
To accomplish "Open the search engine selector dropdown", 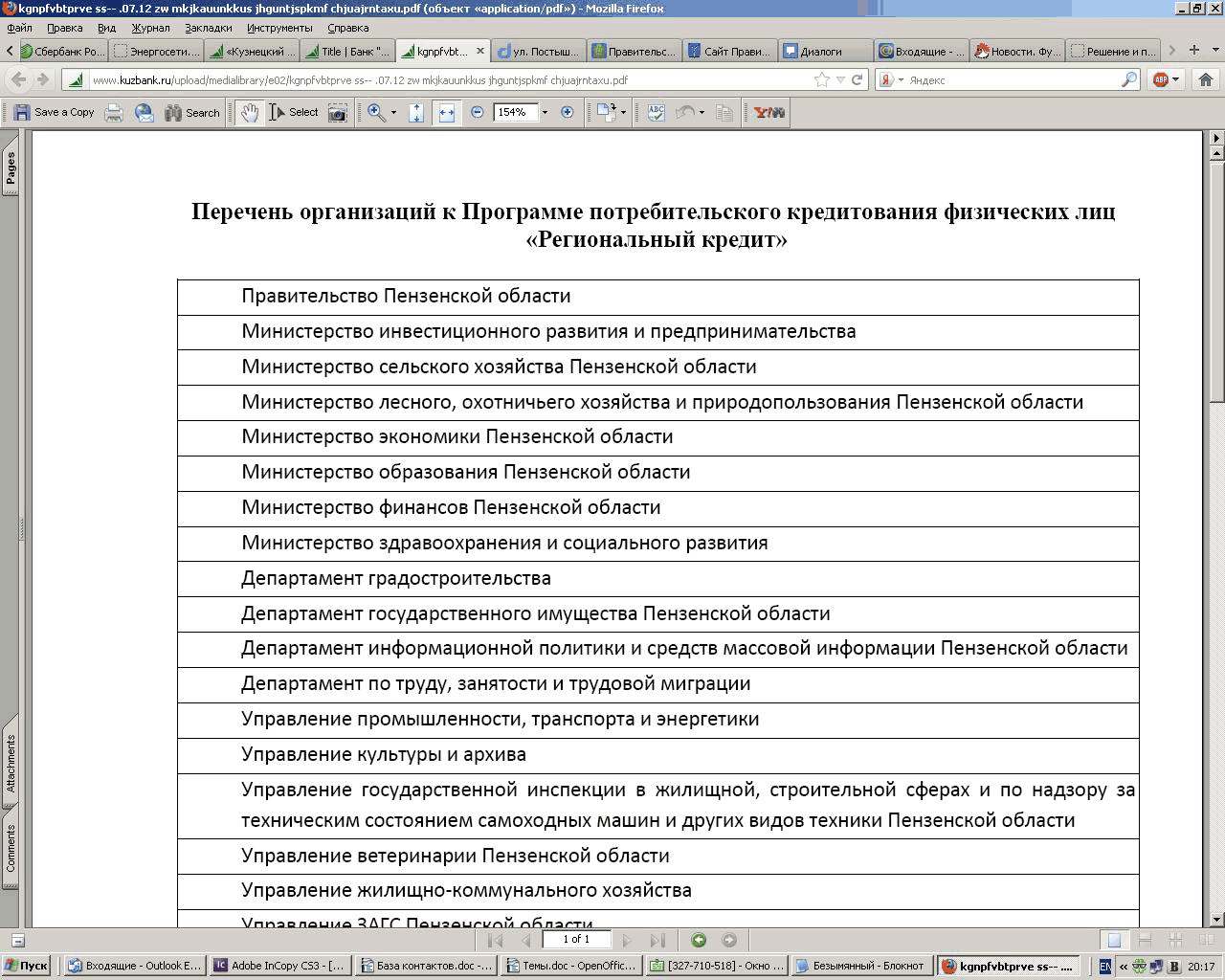I will pos(891,79).
